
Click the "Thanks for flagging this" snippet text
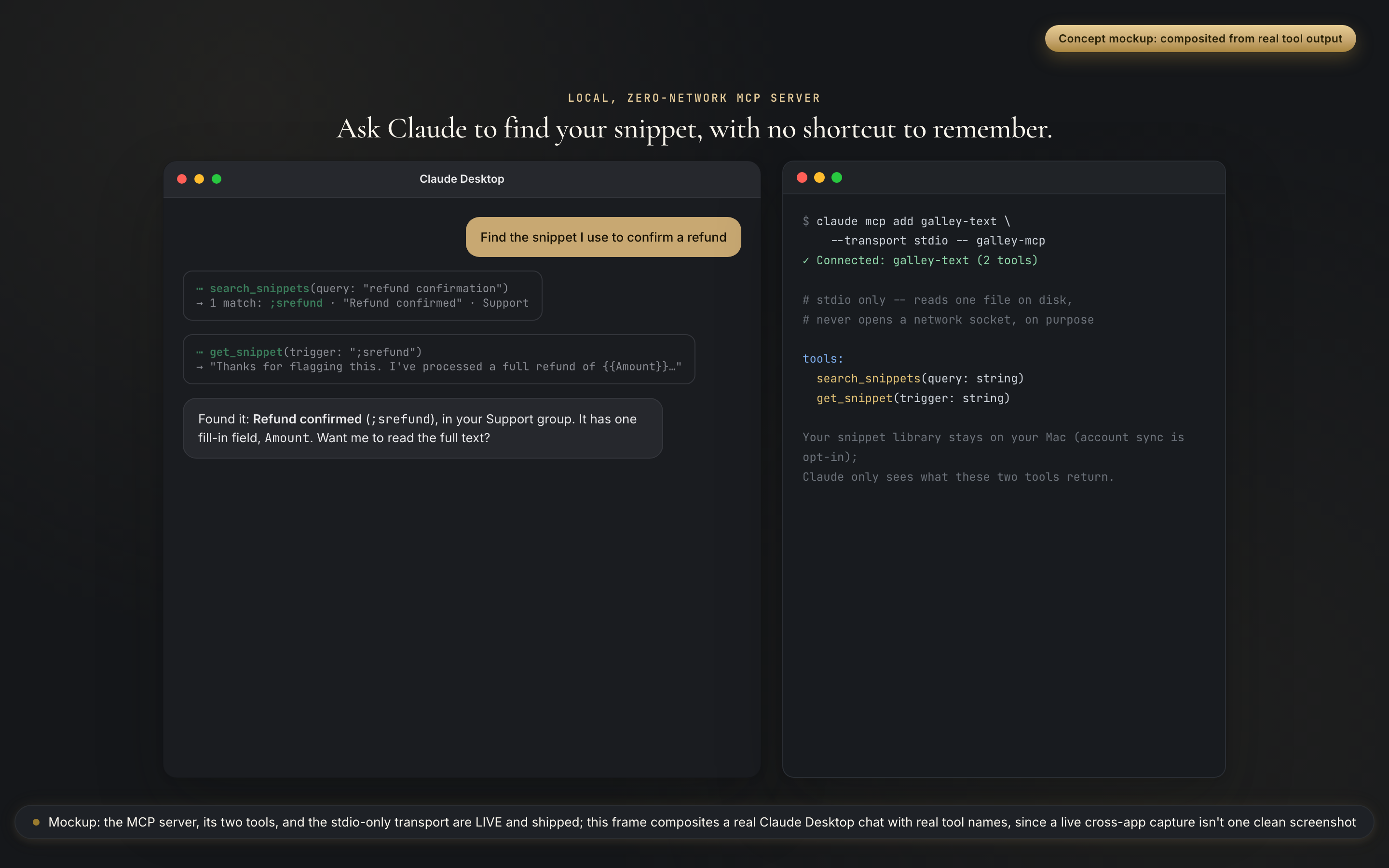446,367
